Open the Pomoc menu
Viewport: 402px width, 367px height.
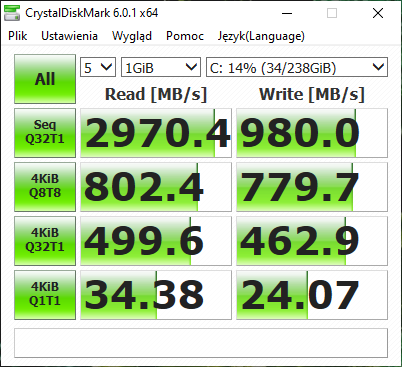click(x=185, y=36)
